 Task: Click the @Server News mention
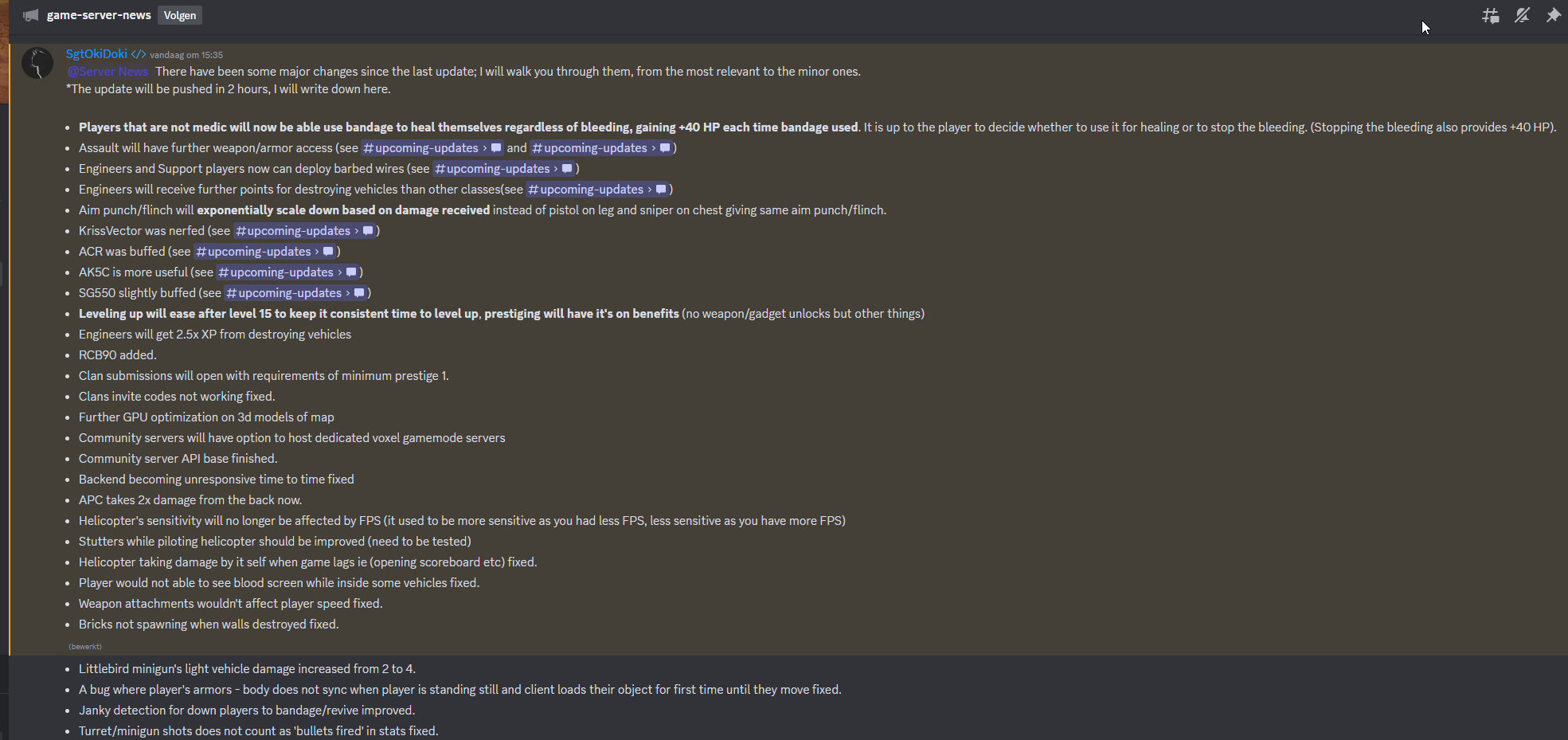point(108,72)
